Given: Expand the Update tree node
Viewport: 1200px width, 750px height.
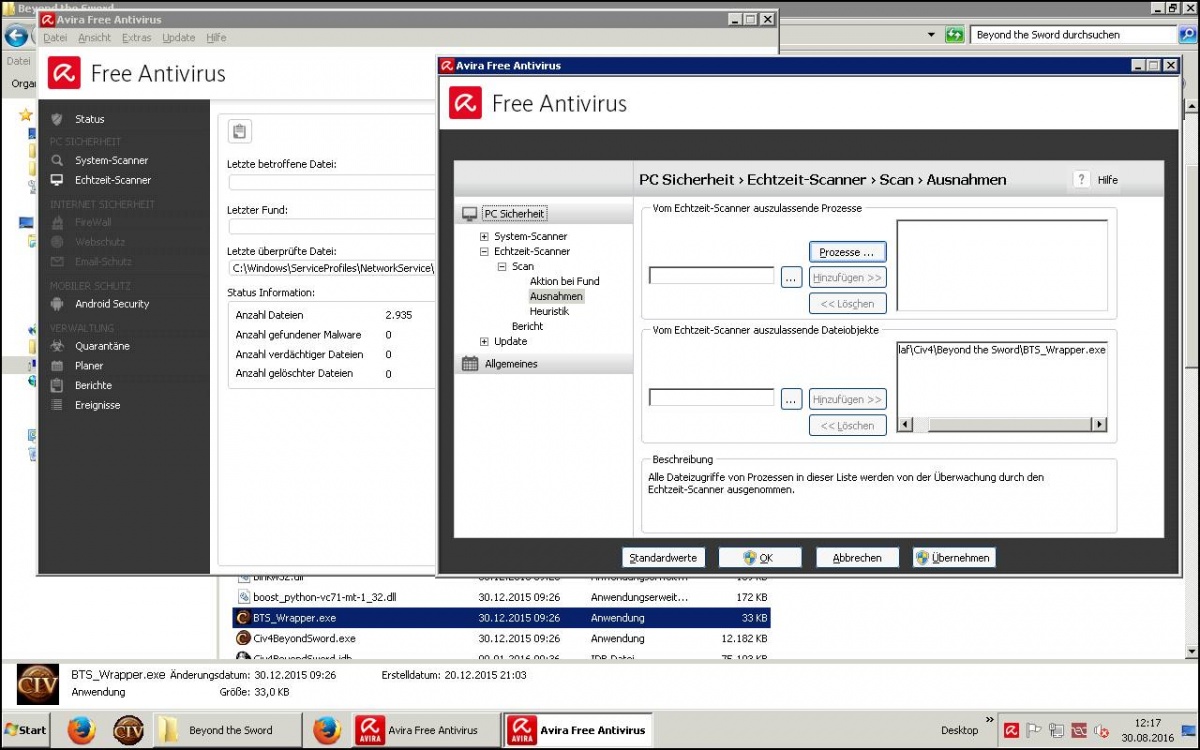Looking at the screenshot, I should pyautogui.click(x=485, y=342).
